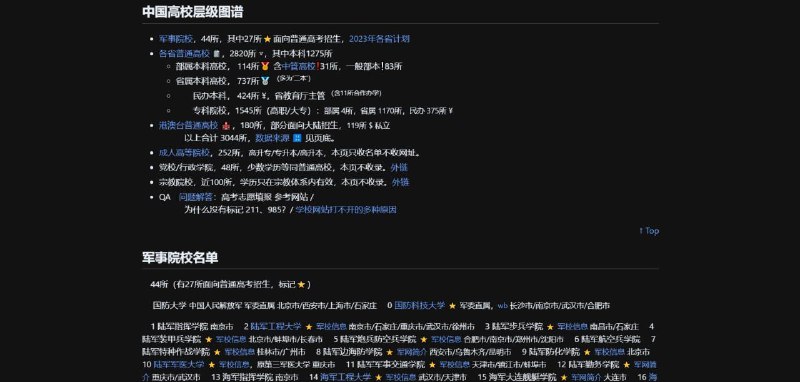The width and height of the screenshot is (800, 382).
Task: Open 军校信息 link for 陆军防化学院
Action: pyautogui.click(x=610, y=352)
